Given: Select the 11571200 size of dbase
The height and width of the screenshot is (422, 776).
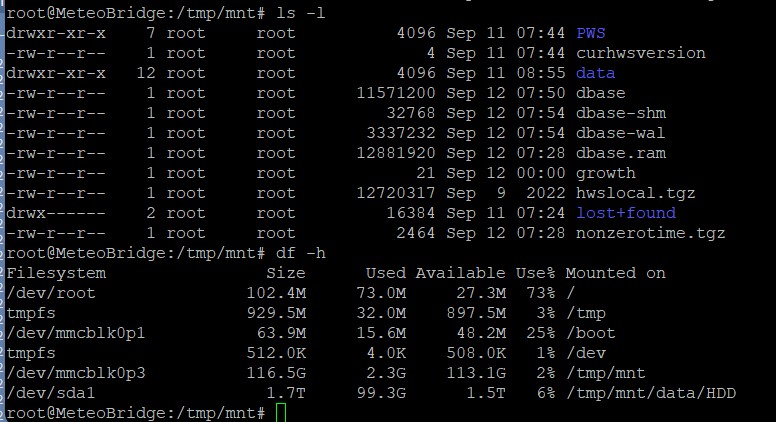Looking at the screenshot, I should click(x=396, y=93).
